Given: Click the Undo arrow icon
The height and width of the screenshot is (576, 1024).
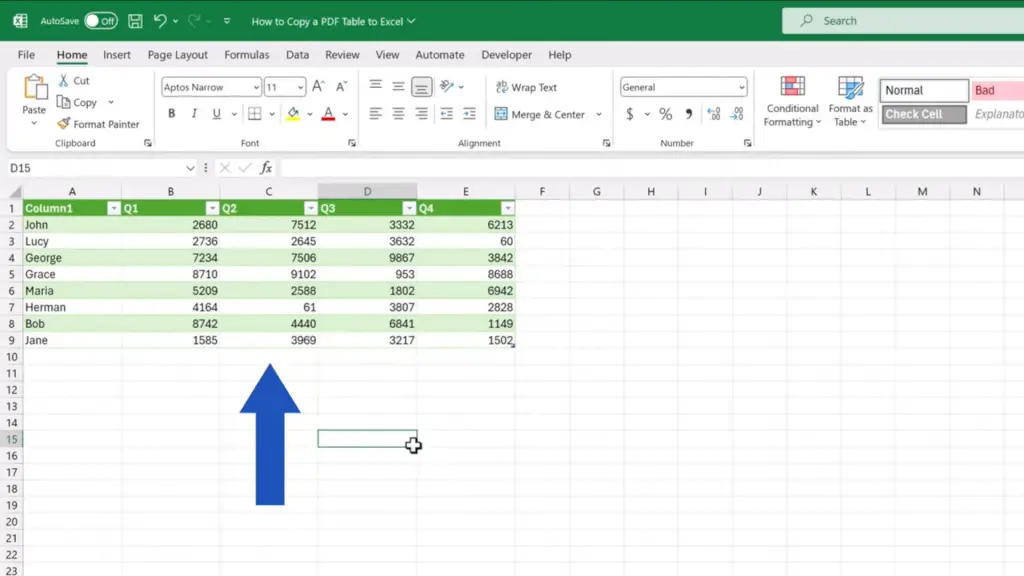Looking at the screenshot, I should (x=160, y=21).
